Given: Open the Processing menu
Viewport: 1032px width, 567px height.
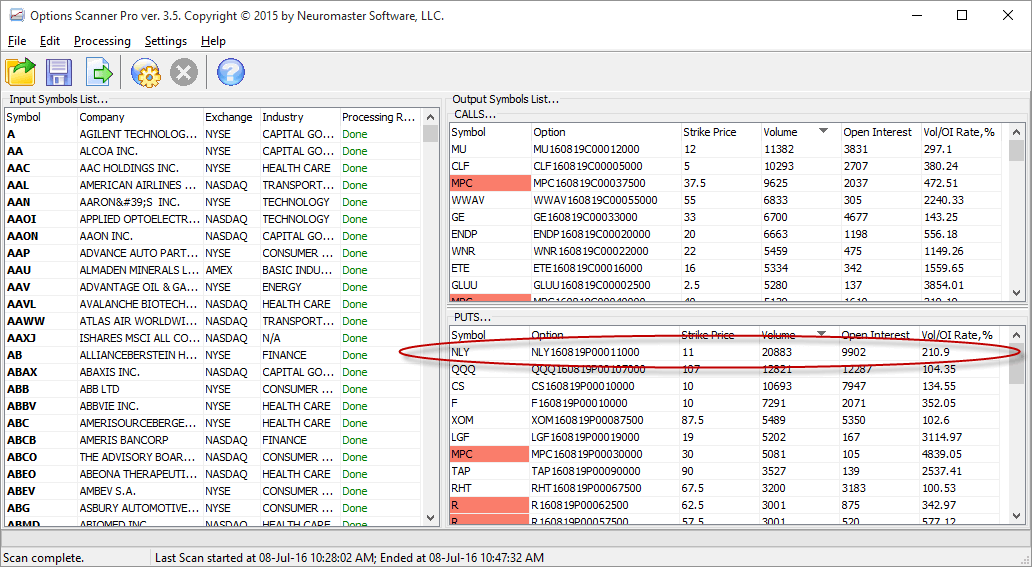Looking at the screenshot, I should (102, 41).
